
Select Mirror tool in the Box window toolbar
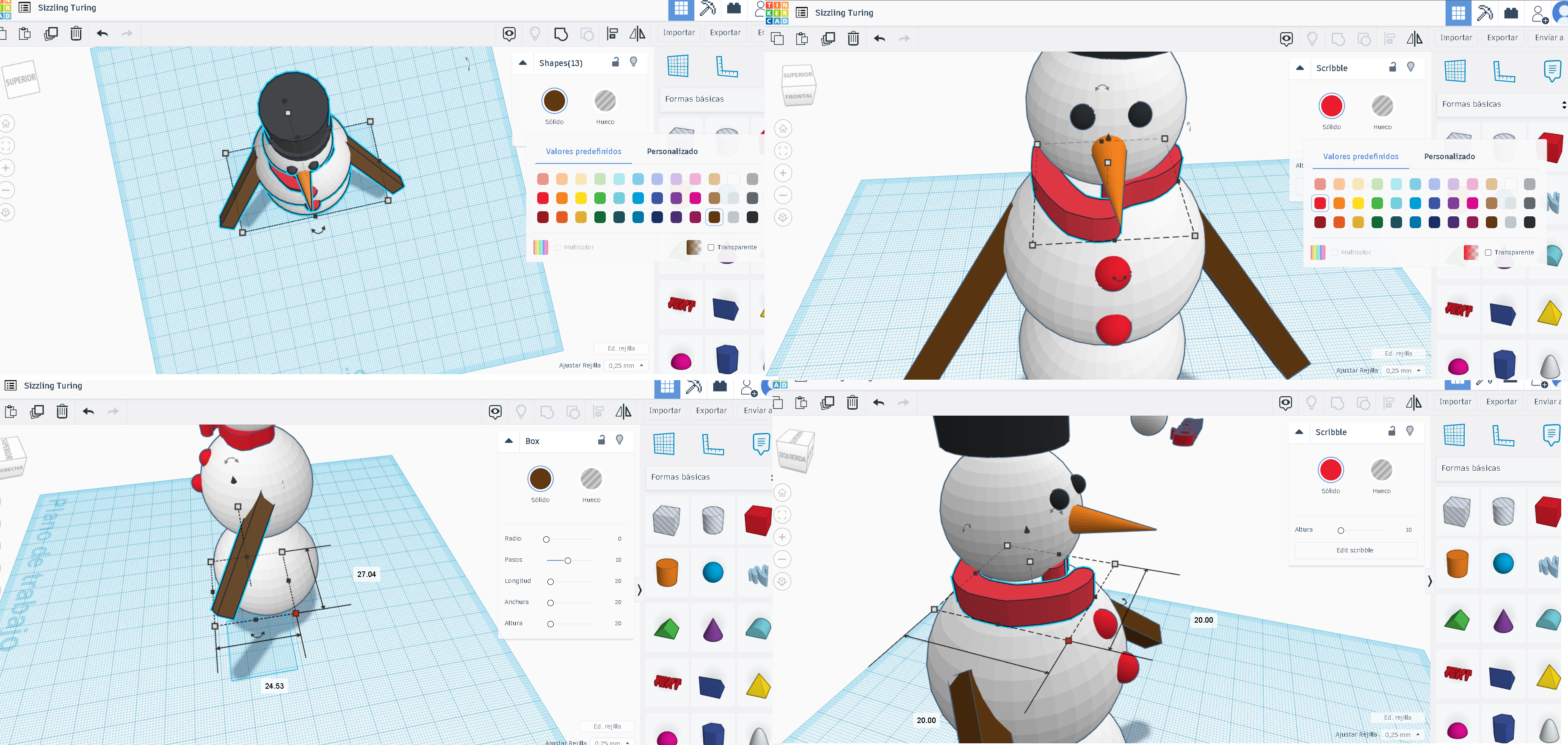[623, 411]
